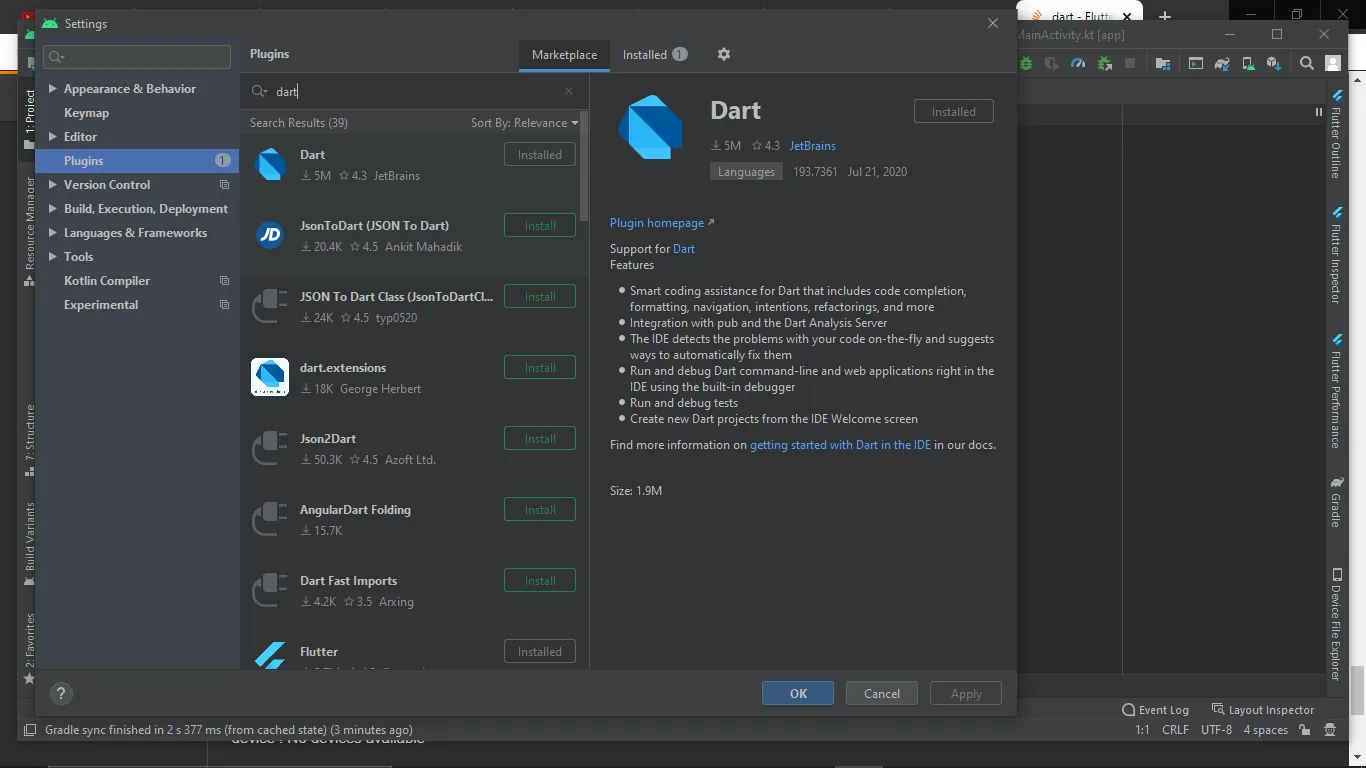The height and width of the screenshot is (768, 1366).
Task: Click attach debugger to process icon
Action: click(1105, 63)
